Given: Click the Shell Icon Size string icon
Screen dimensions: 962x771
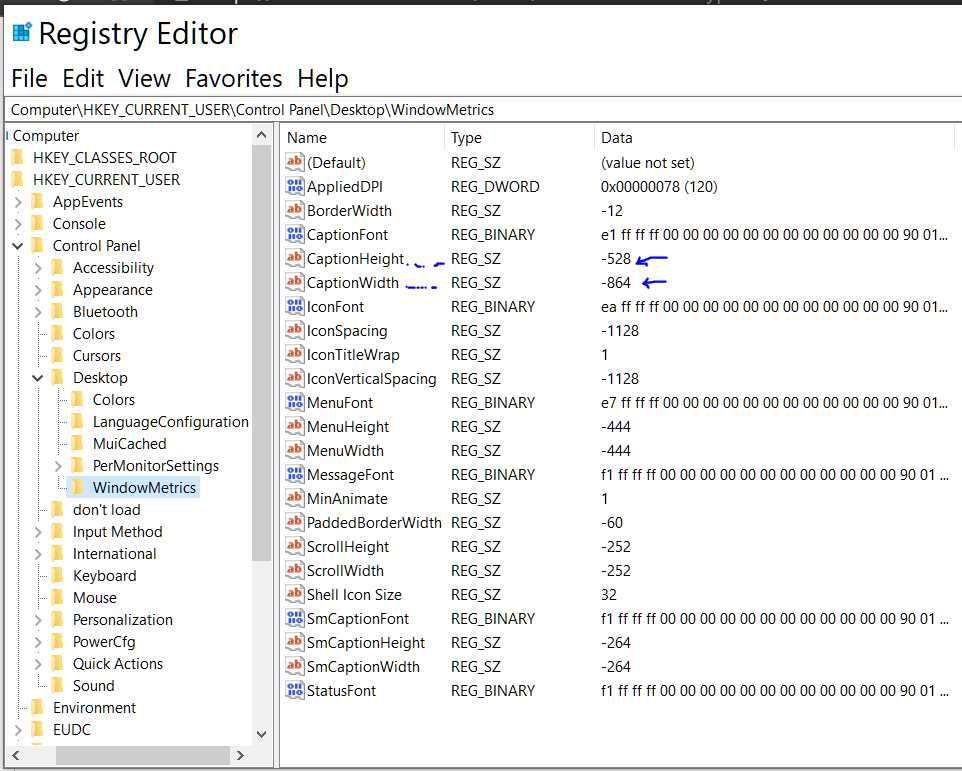Looking at the screenshot, I should click(294, 594).
